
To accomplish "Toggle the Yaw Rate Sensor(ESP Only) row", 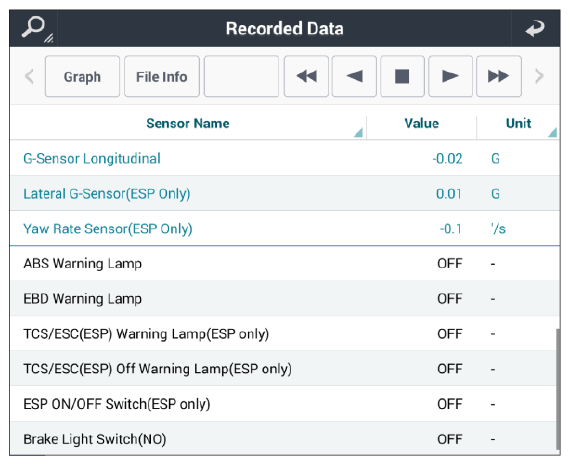I will (x=285, y=229).
